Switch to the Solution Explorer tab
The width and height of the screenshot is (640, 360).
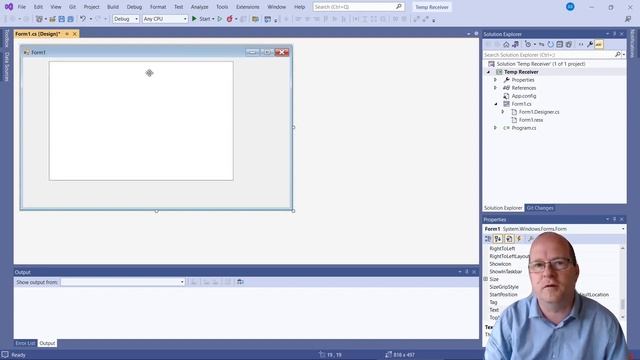click(503, 208)
